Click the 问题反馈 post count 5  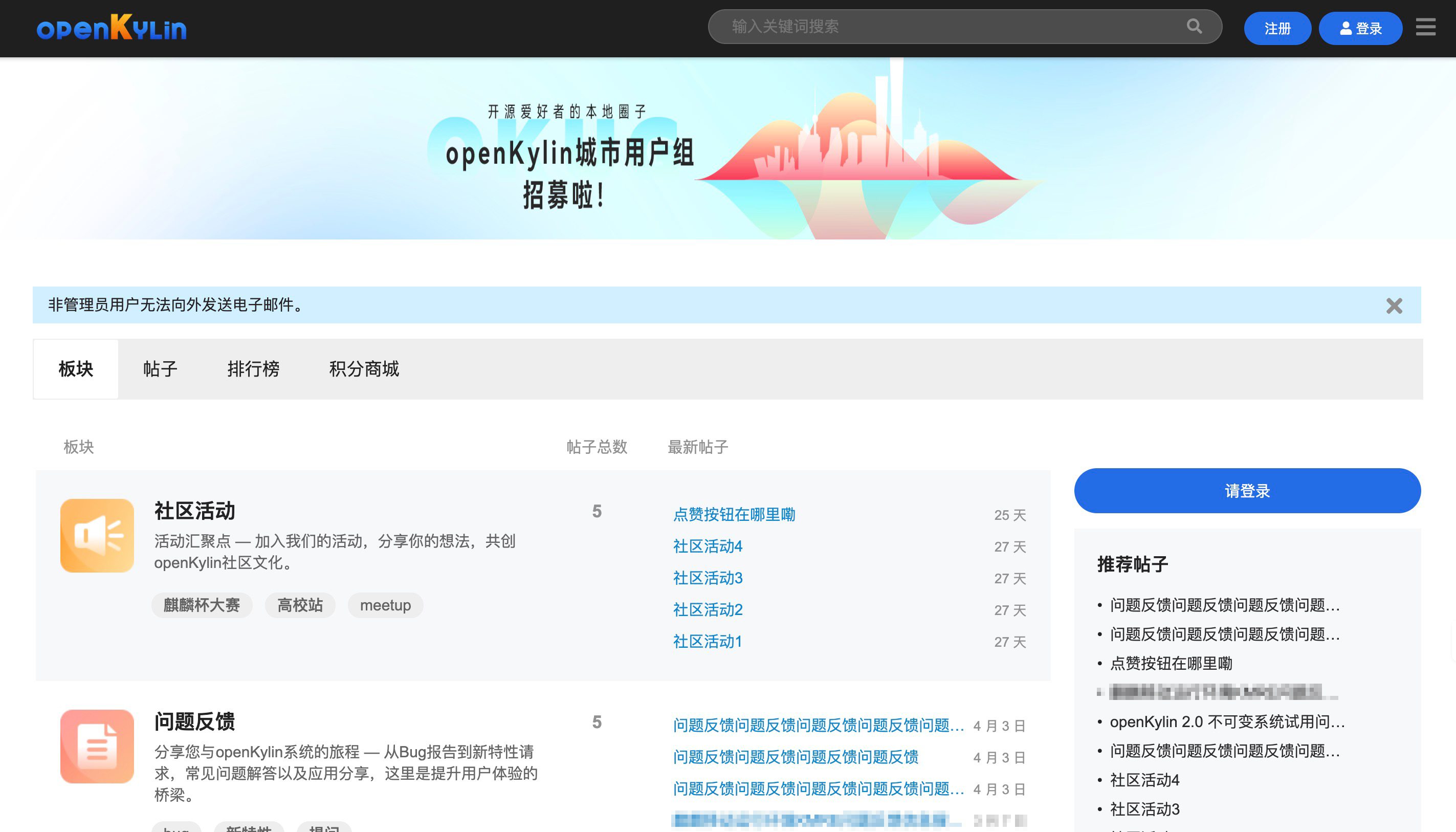pyautogui.click(x=597, y=721)
